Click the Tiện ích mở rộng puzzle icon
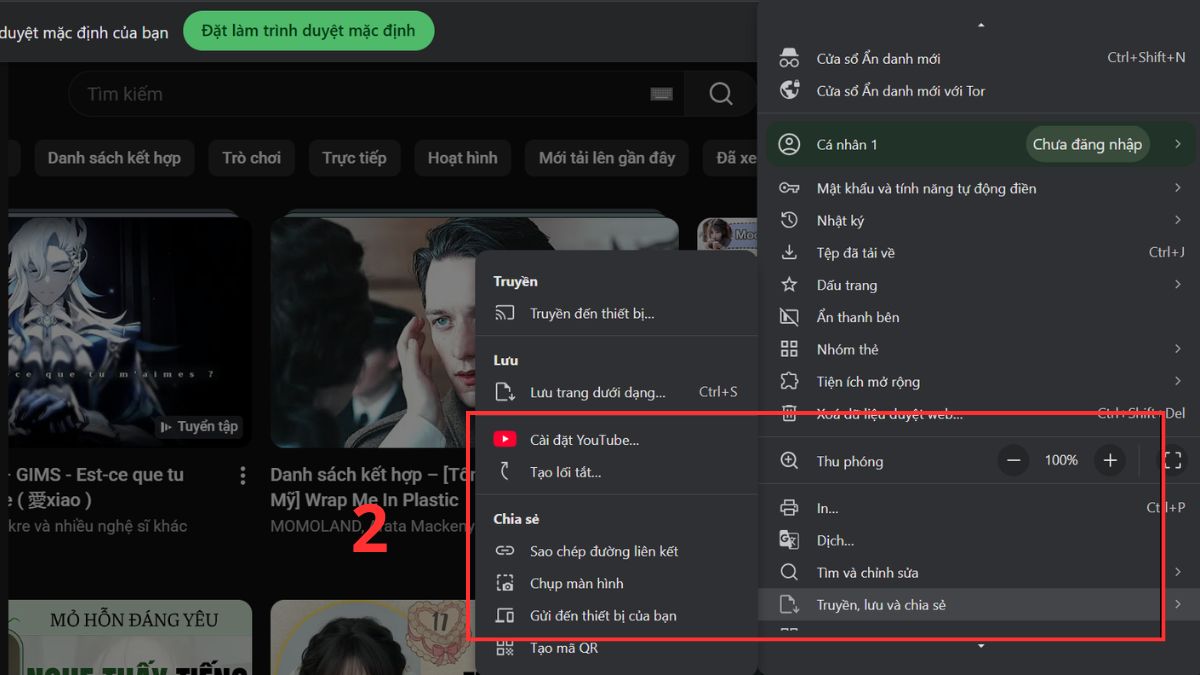This screenshot has height=675, width=1200. coord(790,381)
